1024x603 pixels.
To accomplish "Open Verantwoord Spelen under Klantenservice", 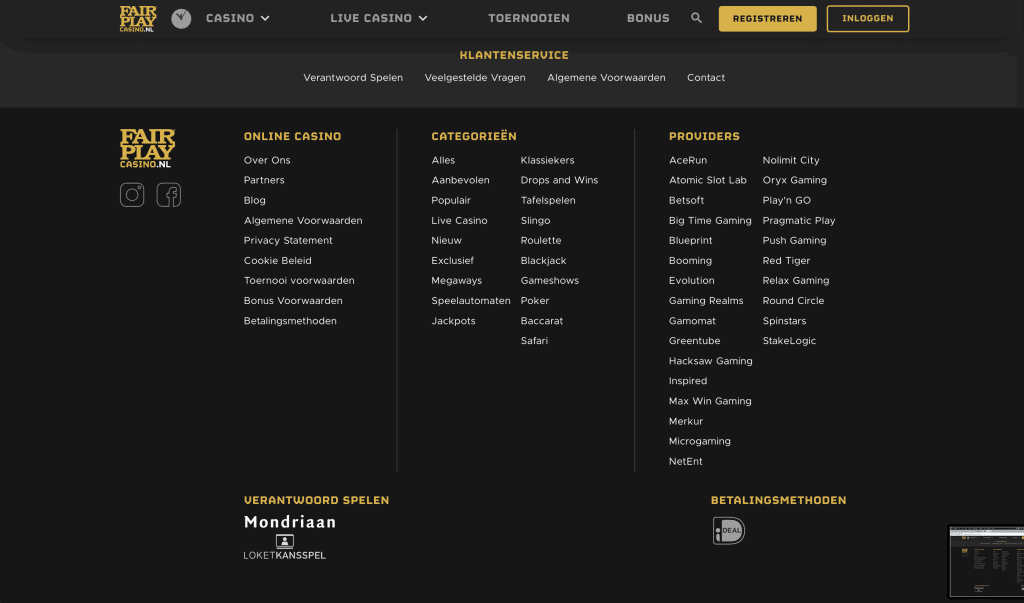I will (353, 78).
